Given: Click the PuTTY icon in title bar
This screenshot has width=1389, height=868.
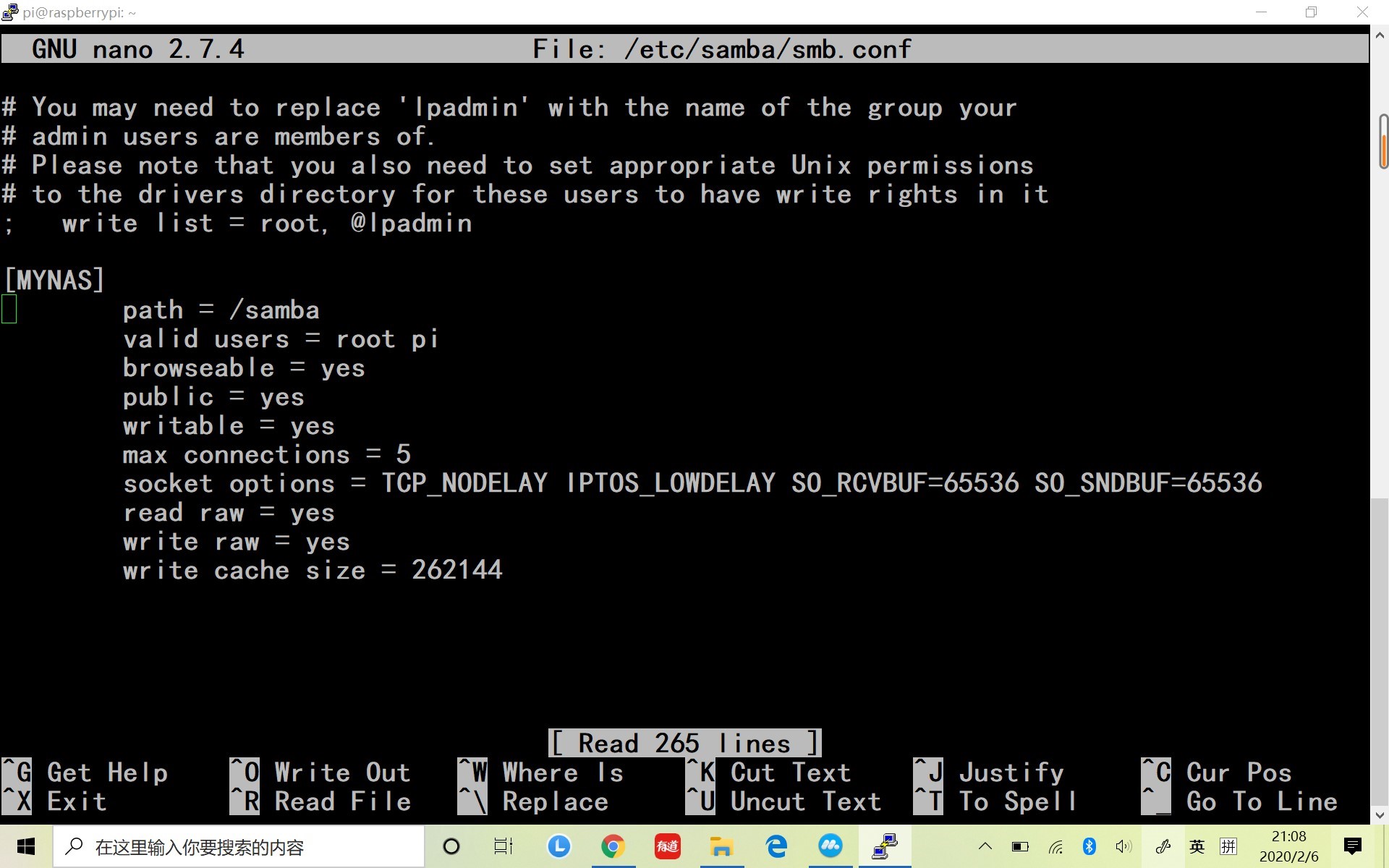Looking at the screenshot, I should click(10, 12).
